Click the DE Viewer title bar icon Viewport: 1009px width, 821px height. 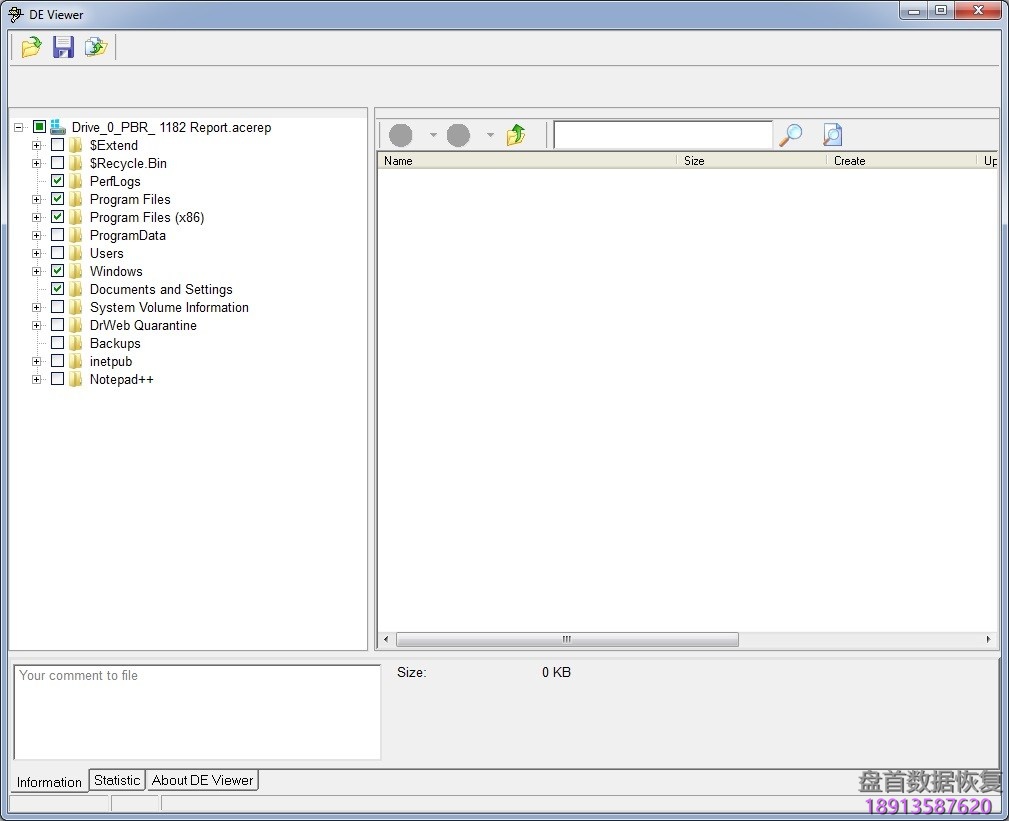point(14,14)
